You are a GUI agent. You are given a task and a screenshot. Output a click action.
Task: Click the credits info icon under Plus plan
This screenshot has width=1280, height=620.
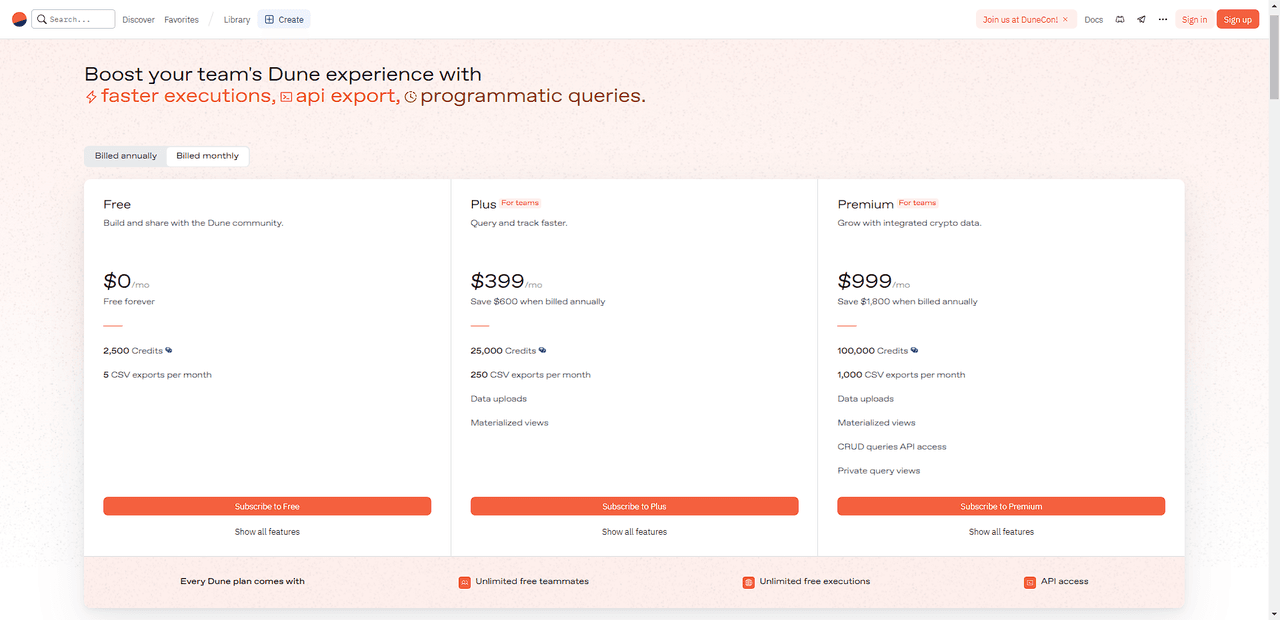click(x=542, y=350)
